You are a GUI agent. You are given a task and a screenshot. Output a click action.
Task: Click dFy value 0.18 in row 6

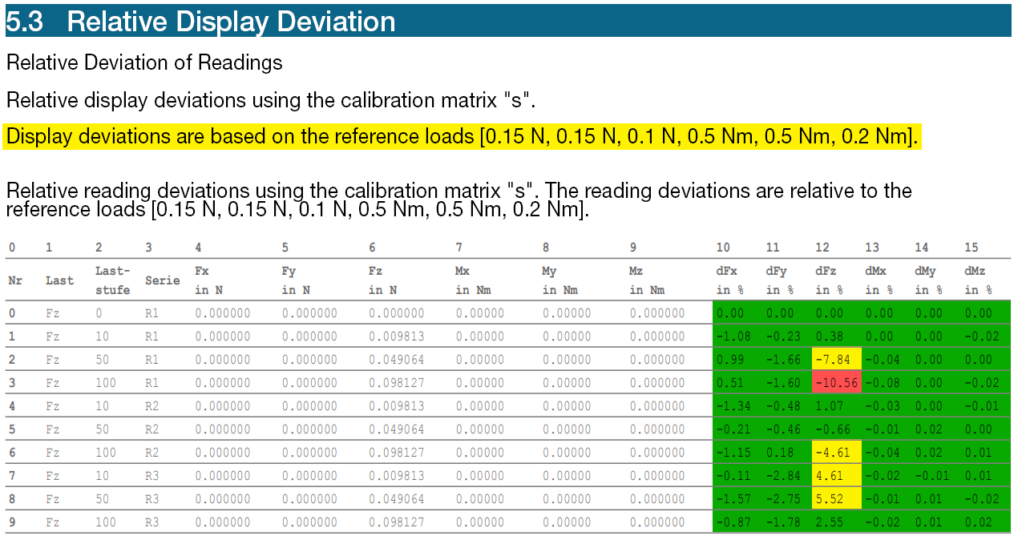click(780, 453)
